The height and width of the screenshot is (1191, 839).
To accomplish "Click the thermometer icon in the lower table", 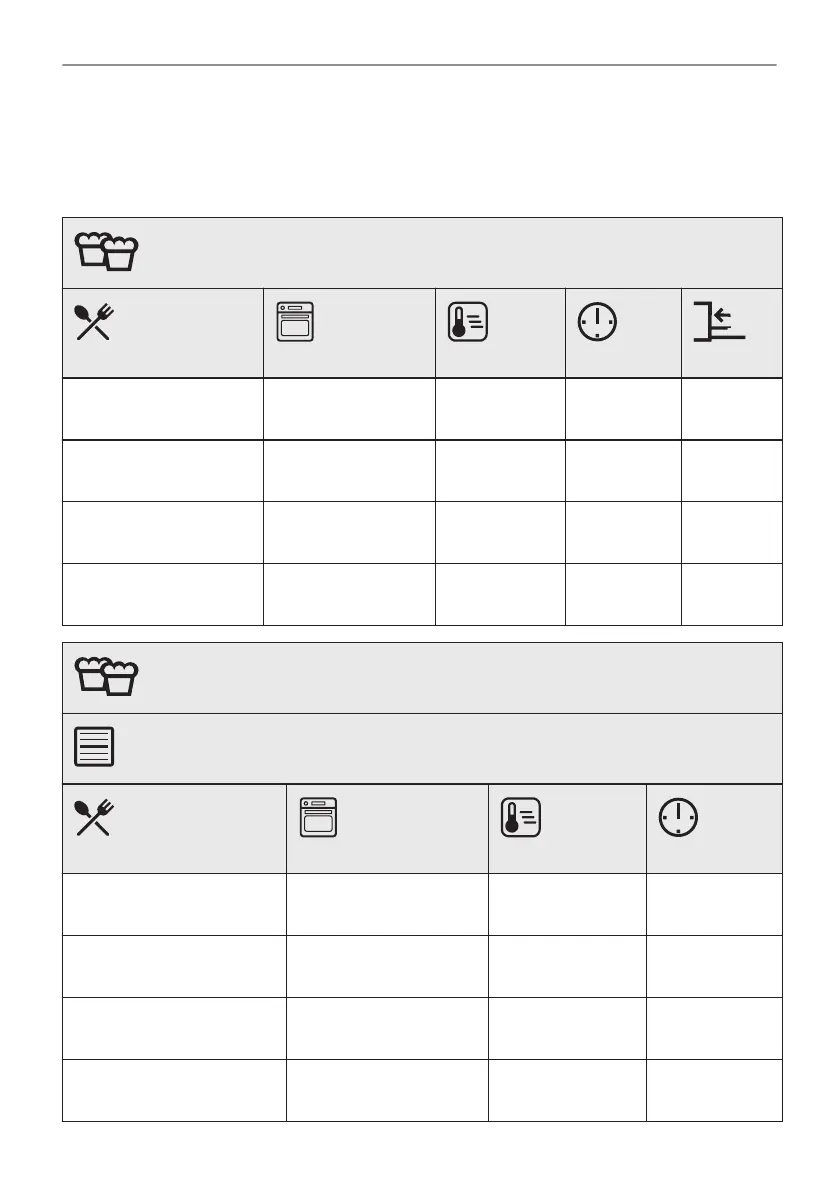I will tap(521, 817).
